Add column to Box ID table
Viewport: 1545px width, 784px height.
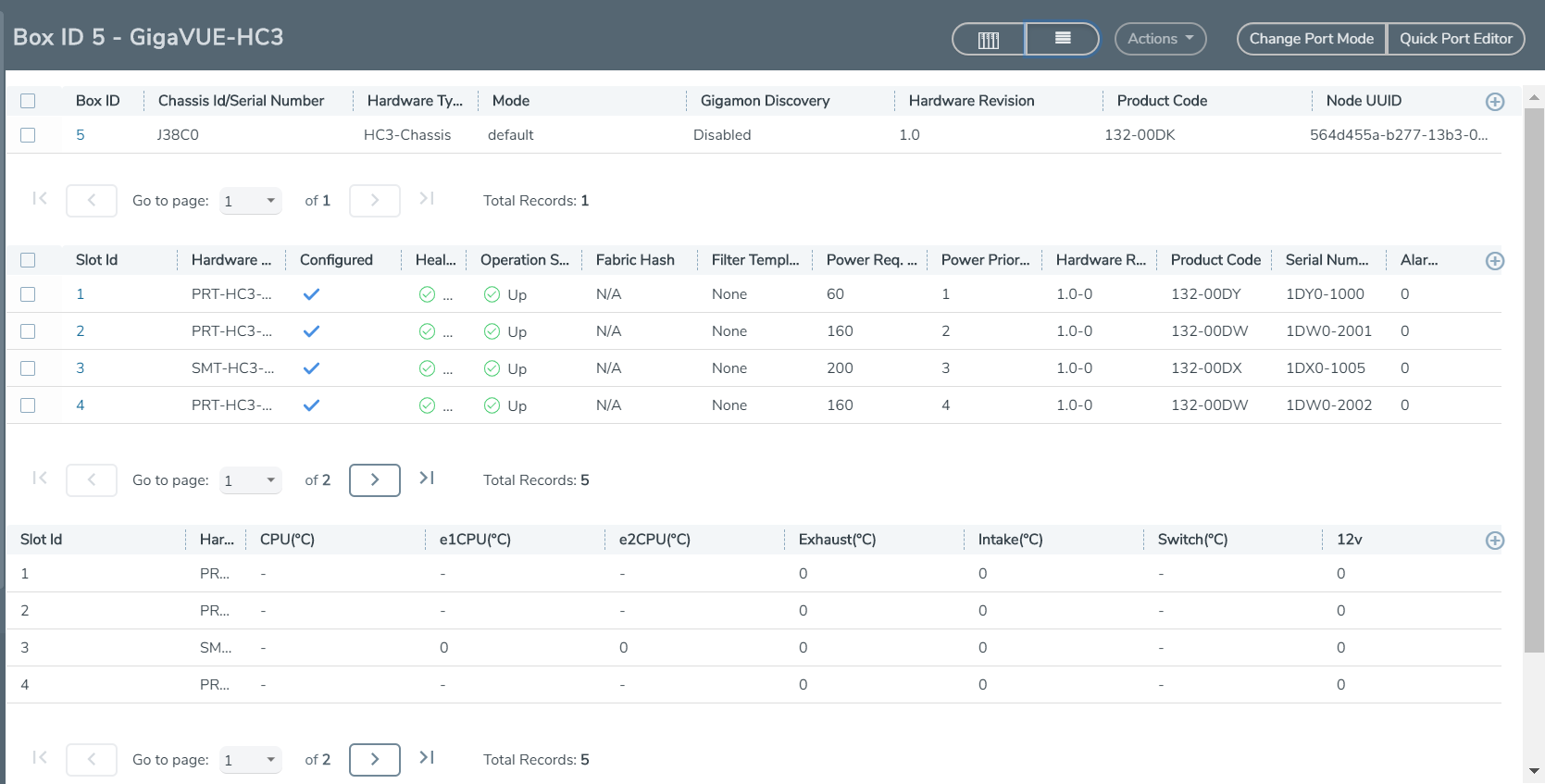pos(1494,102)
